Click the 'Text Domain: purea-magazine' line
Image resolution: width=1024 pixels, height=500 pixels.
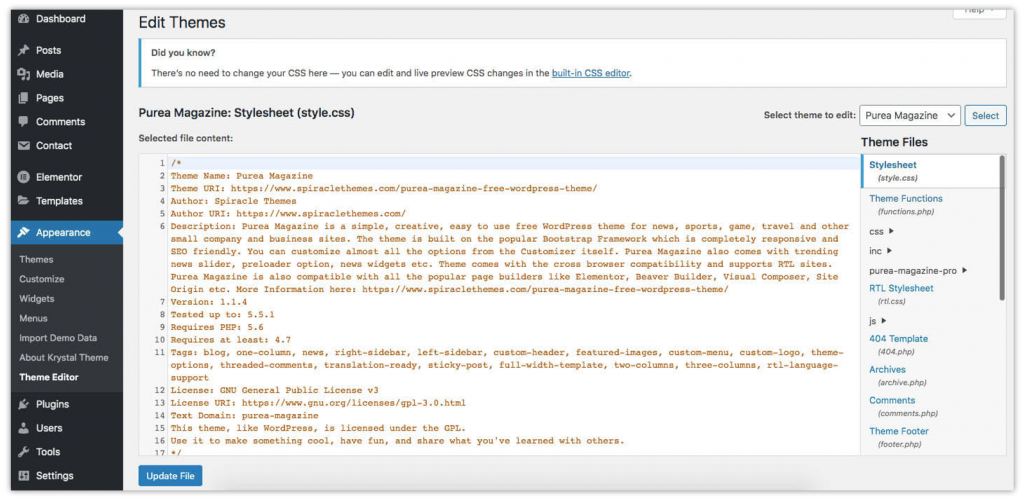(x=244, y=415)
